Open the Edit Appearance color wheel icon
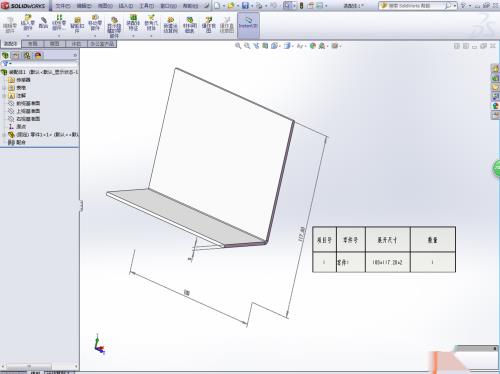500x374 pixels. pos(313,46)
